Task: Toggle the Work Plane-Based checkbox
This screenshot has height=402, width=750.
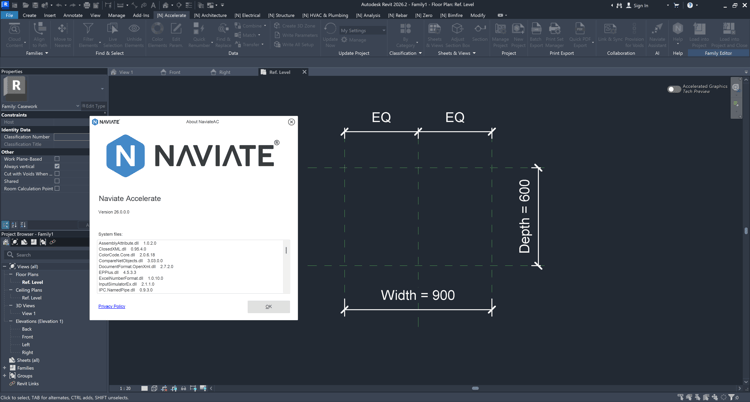Action: pos(57,159)
